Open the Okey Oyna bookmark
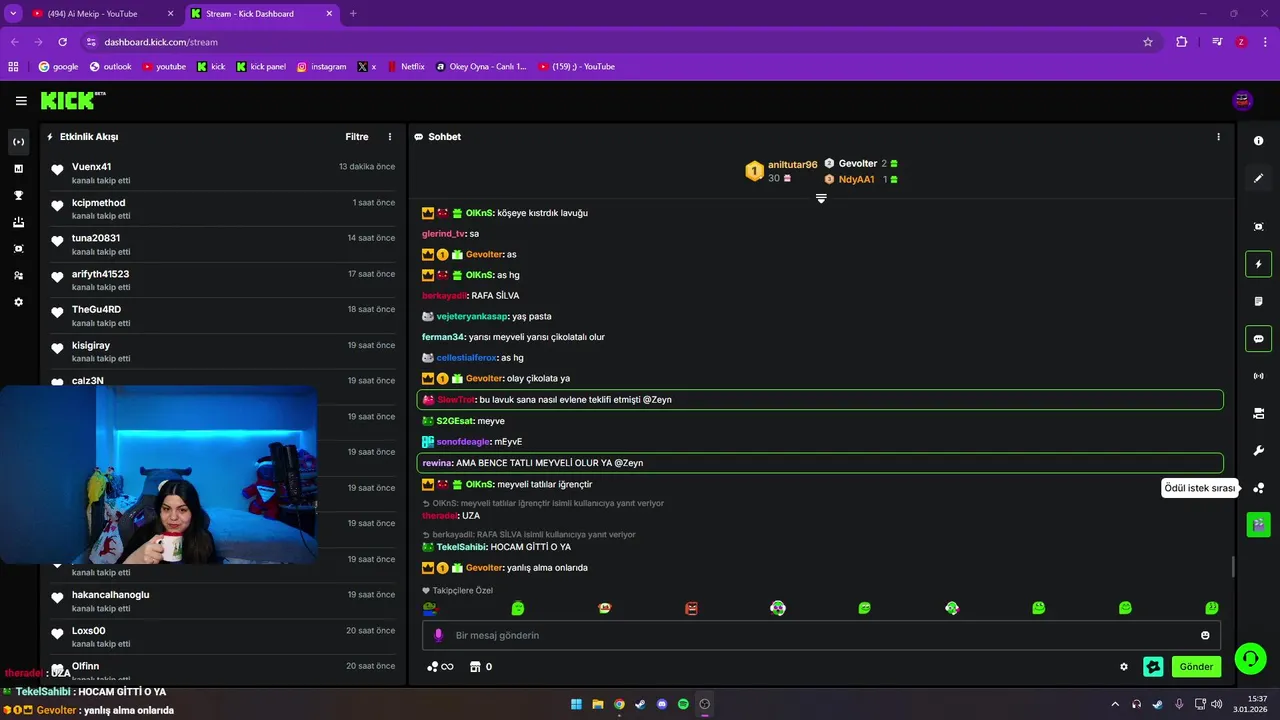This screenshot has height=720, width=1280. pyautogui.click(x=481, y=67)
